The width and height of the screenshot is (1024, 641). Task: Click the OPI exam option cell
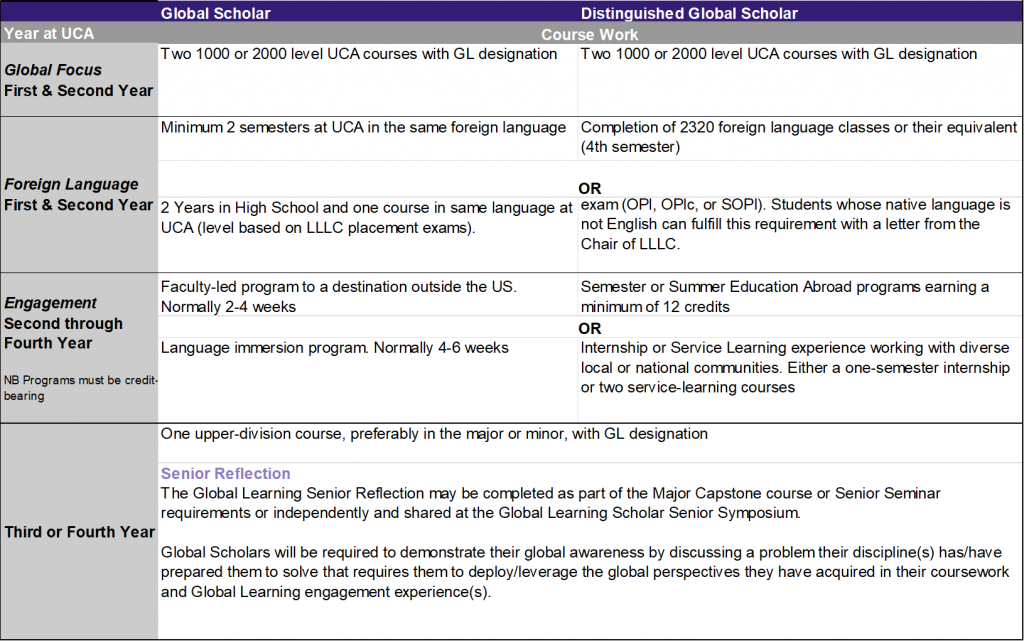click(797, 224)
